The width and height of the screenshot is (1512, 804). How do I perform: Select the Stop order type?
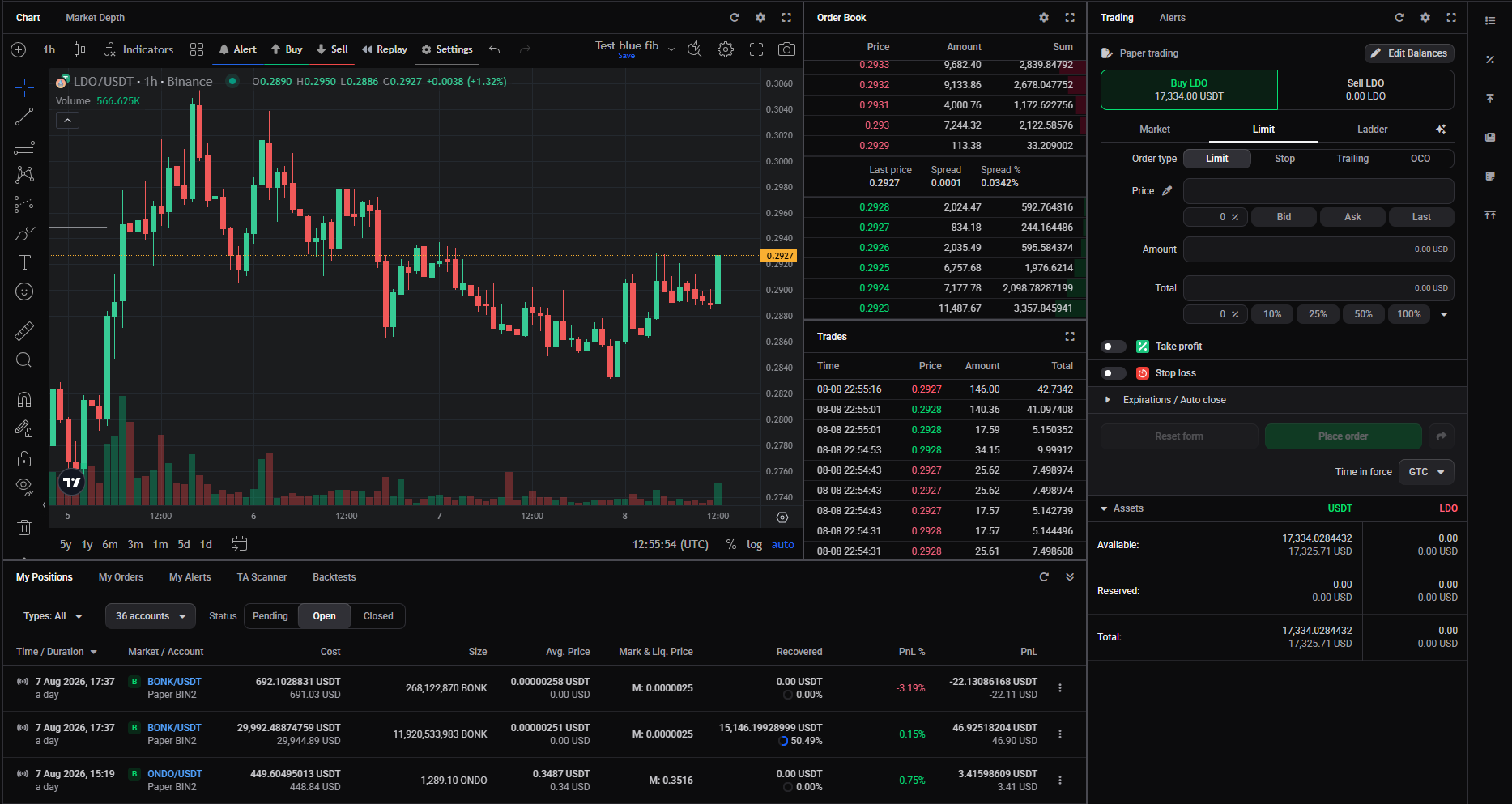(1284, 159)
